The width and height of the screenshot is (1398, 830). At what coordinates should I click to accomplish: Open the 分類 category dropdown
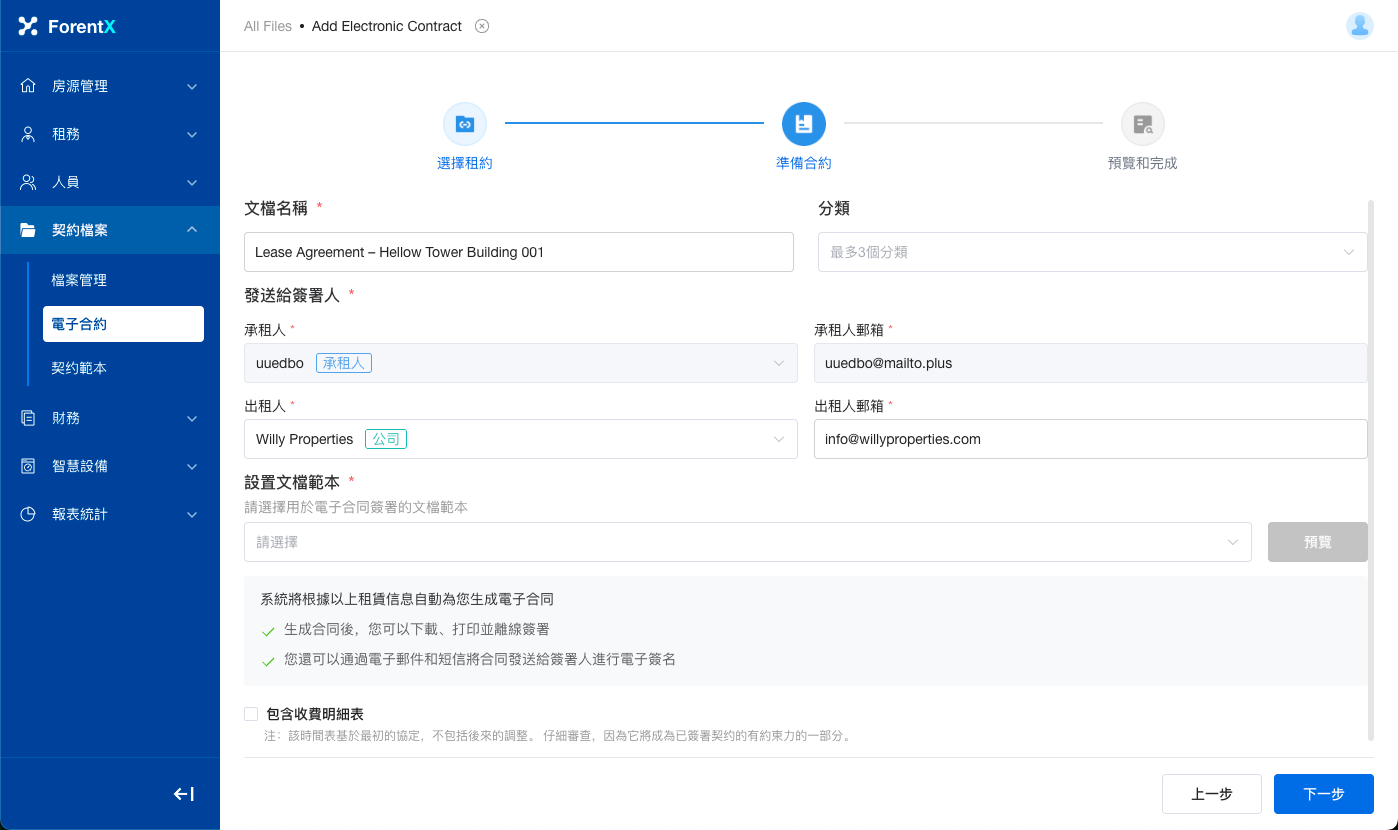click(1092, 252)
